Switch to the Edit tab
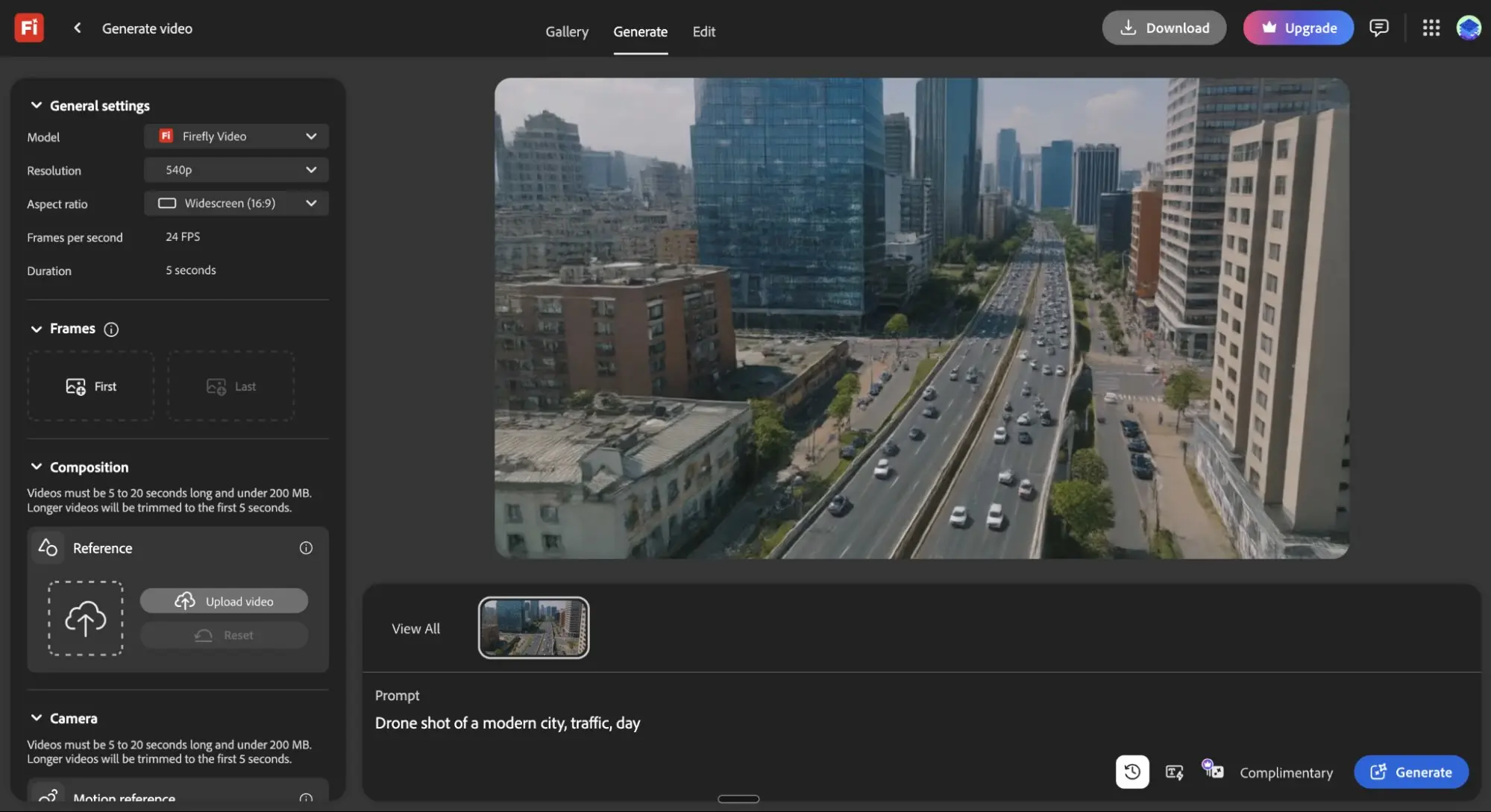The image size is (1491, 812). point(703,31)
